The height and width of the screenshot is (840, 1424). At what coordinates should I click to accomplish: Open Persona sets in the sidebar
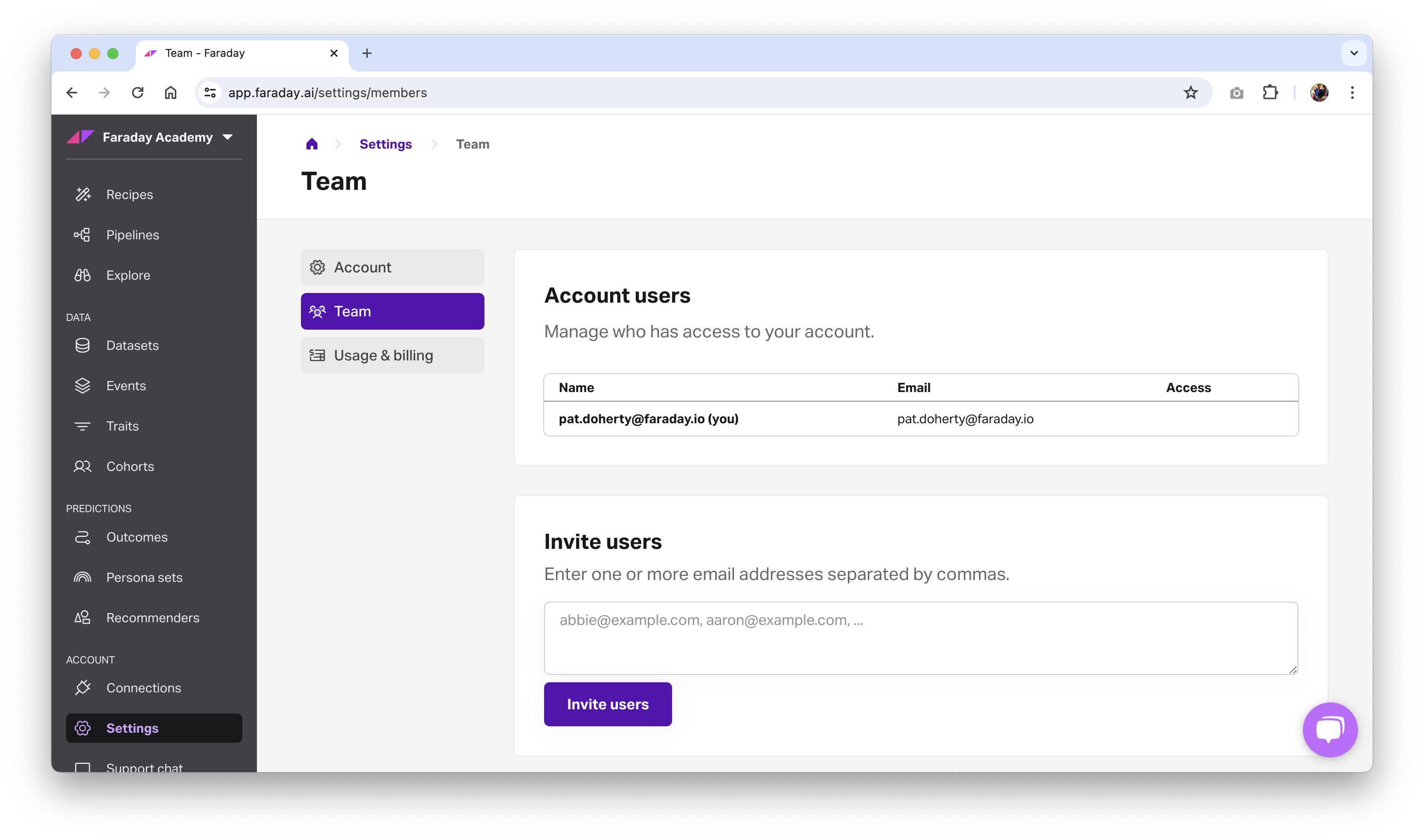[x=145, y=577]
